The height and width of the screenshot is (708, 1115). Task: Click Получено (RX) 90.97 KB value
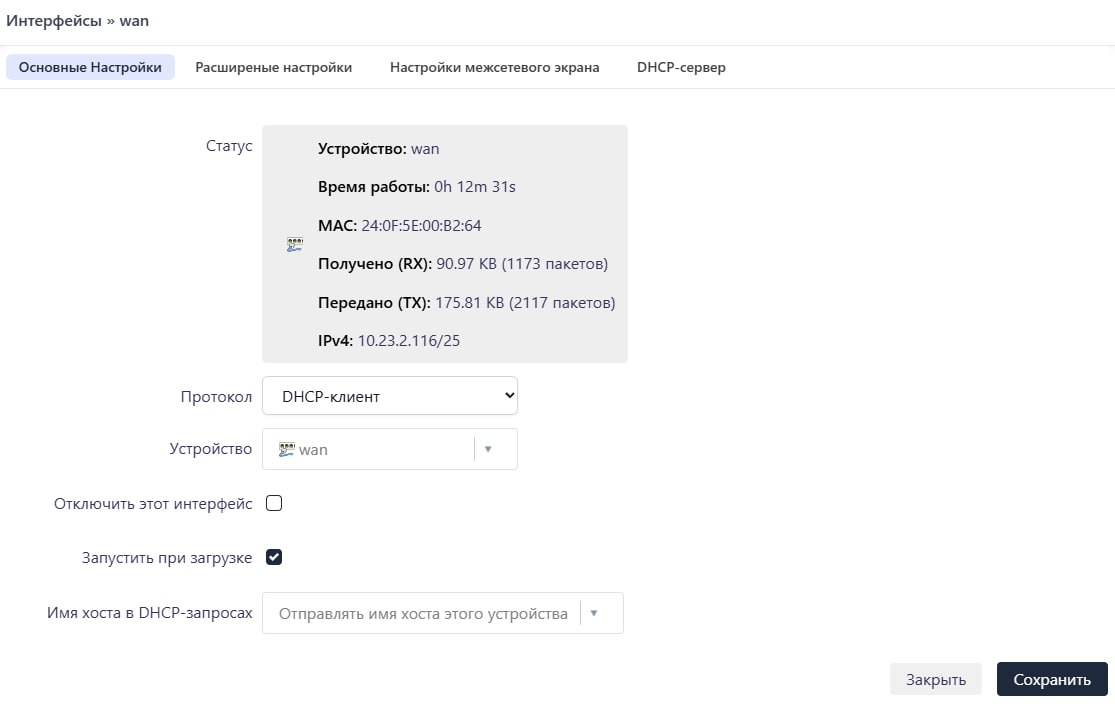tap(522, 264)
